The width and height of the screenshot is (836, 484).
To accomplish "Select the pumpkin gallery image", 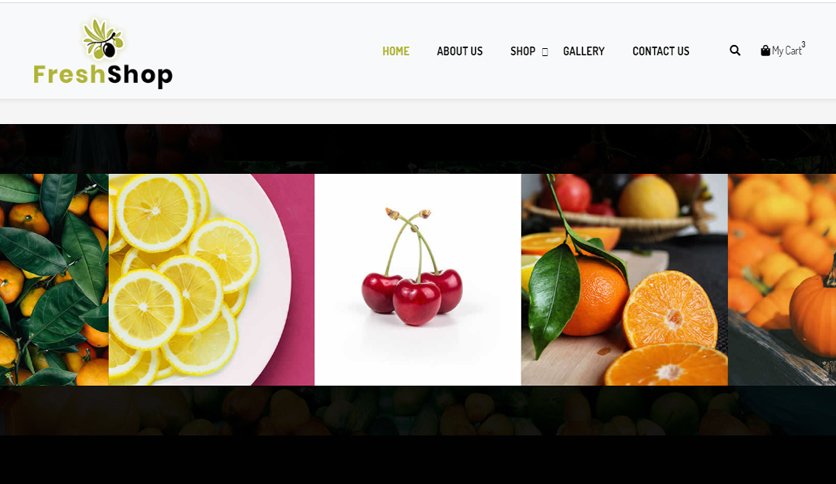I will pos(782,279).
